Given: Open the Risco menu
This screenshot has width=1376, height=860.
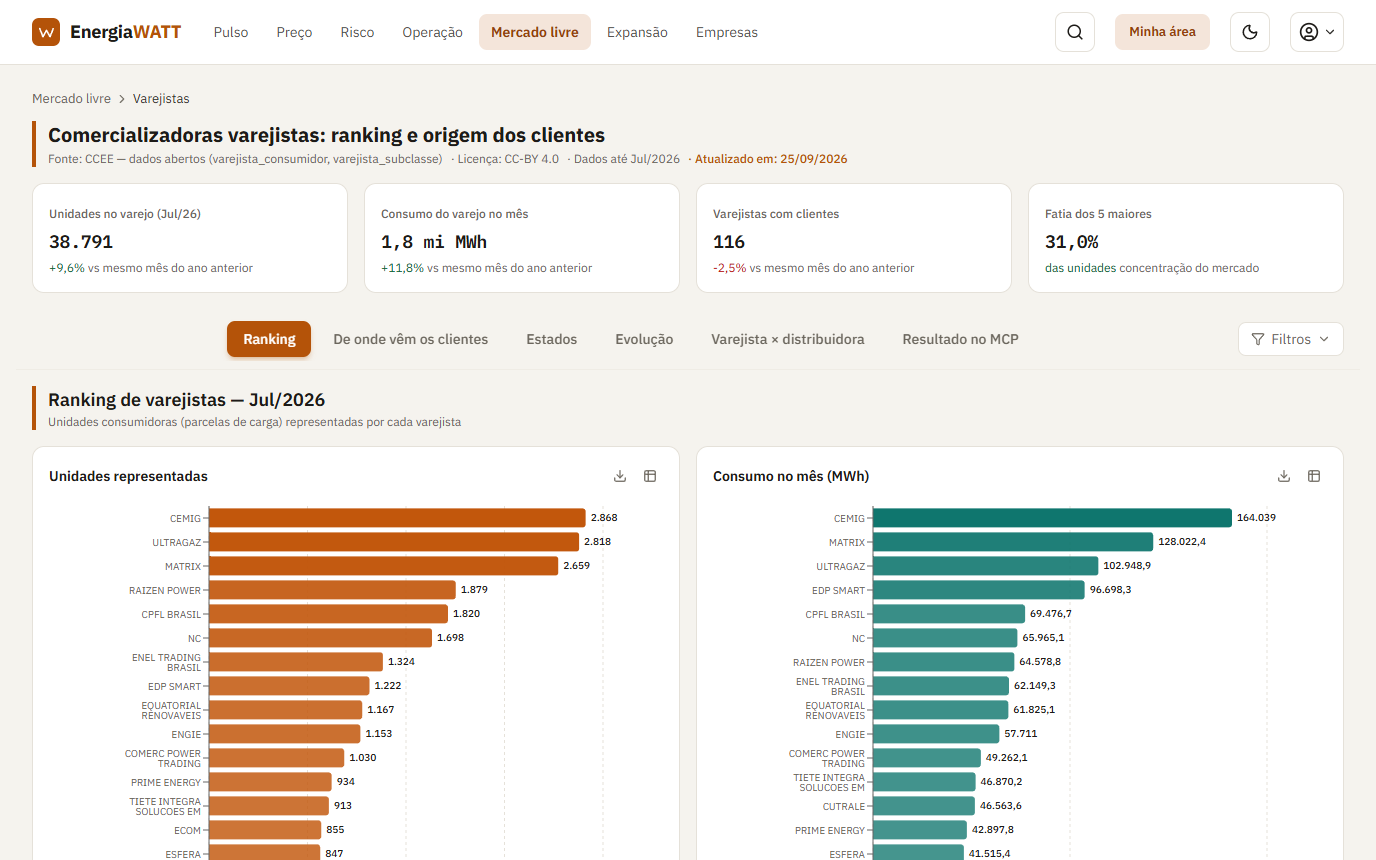Looking at the screenshot, I should (357, 32).
